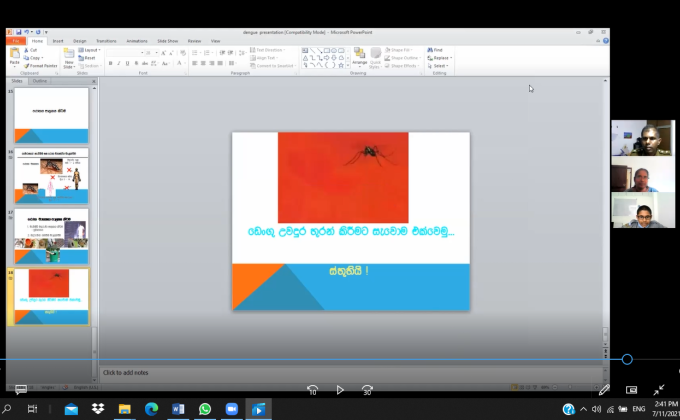Toggle Bold formatting in Font group

110,63
